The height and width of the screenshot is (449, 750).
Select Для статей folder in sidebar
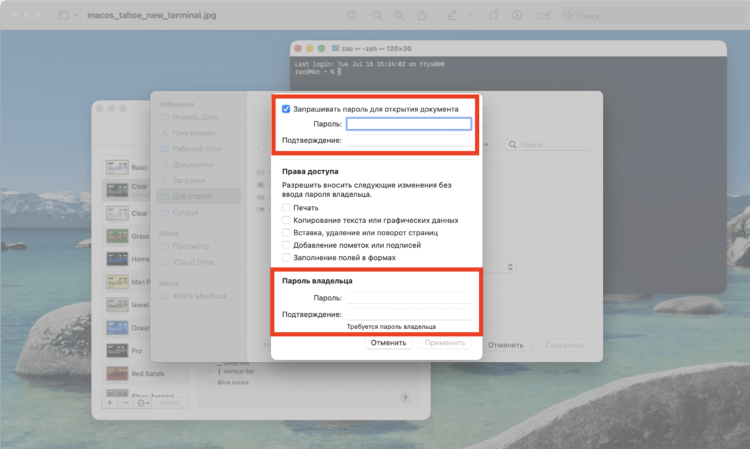(198, 196)
